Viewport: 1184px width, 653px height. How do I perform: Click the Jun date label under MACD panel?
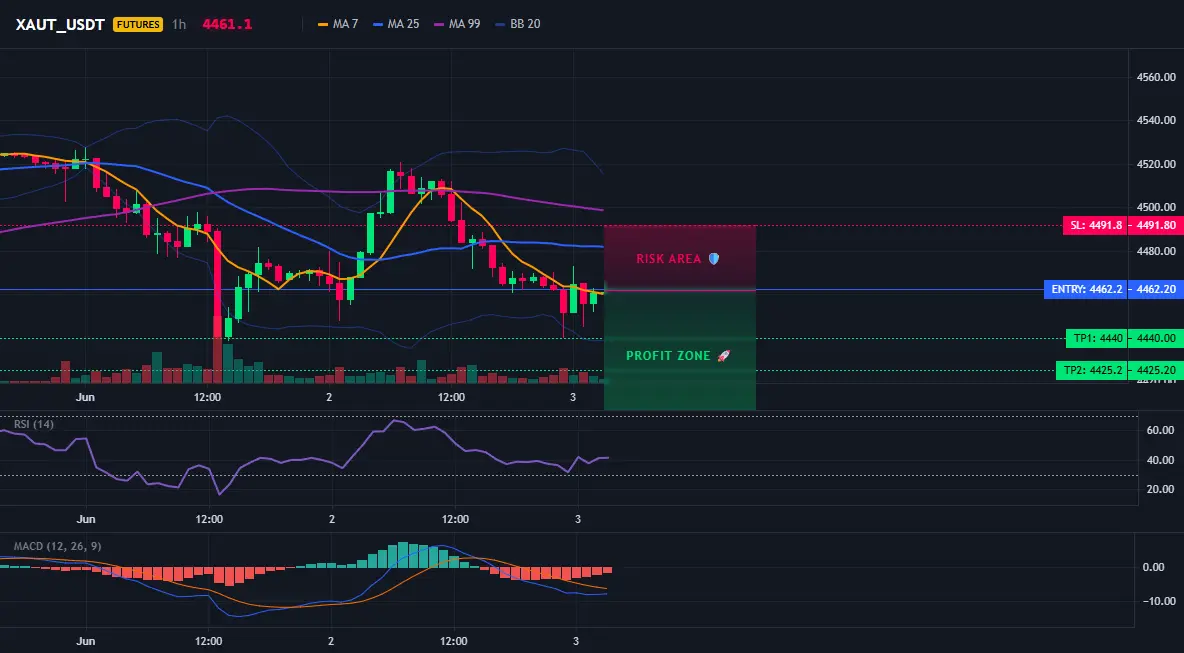86,641
